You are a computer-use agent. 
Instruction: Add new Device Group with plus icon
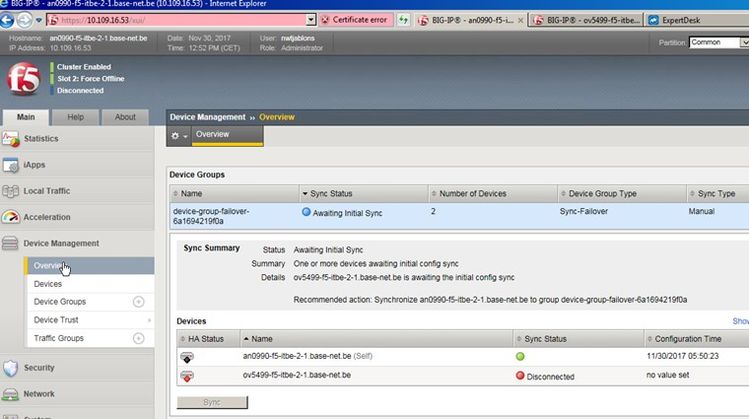pos(139,302)
